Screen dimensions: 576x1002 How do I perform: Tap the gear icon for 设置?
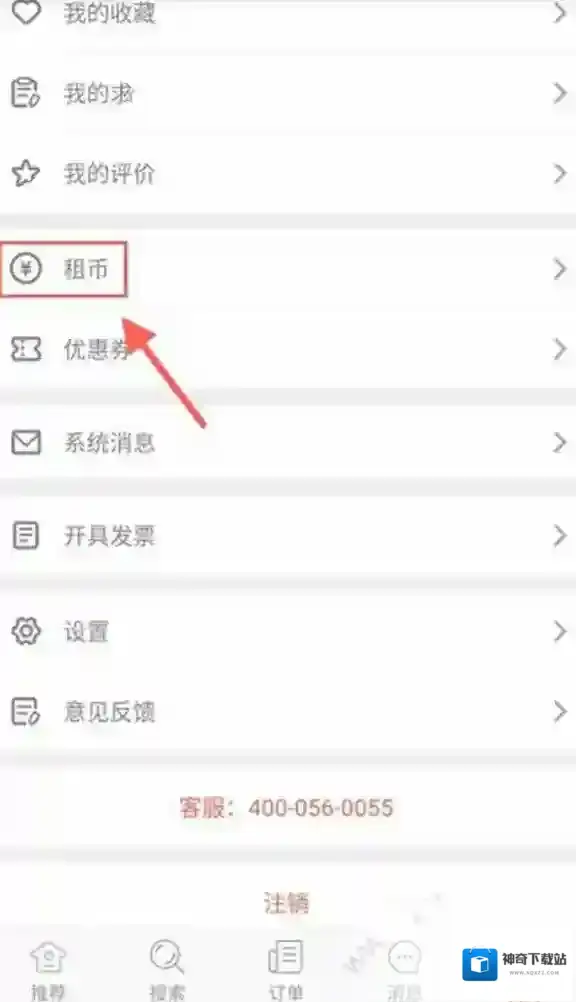[x=26, y=631]
